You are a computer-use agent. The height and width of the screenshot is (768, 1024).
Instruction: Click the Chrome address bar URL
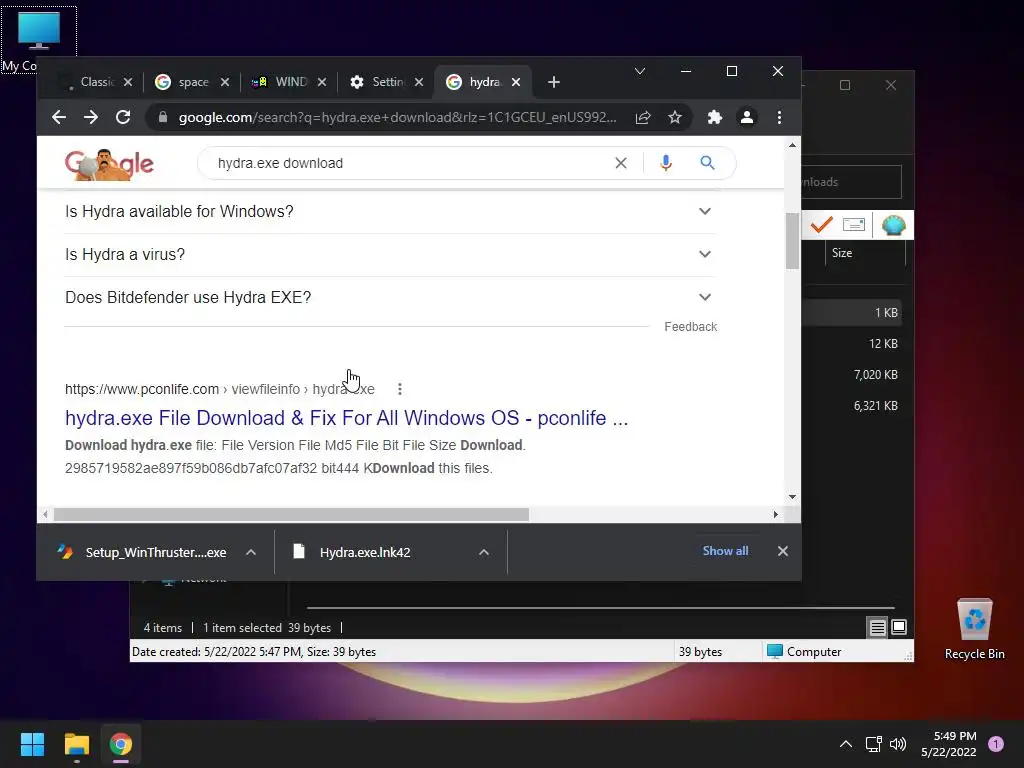(x=397, y=118)
